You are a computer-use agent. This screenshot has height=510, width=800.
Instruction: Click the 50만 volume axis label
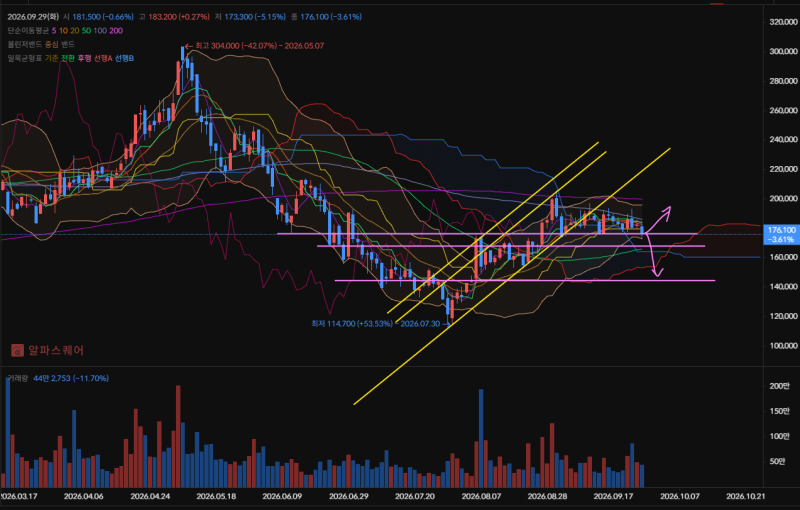point(777,461)
